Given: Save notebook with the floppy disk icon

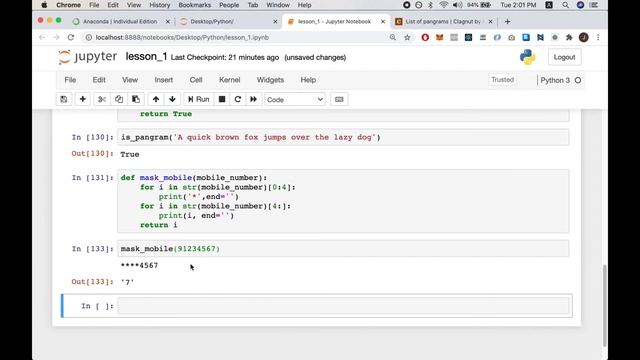Looking at the screenshot, I should tap(64, 99).
